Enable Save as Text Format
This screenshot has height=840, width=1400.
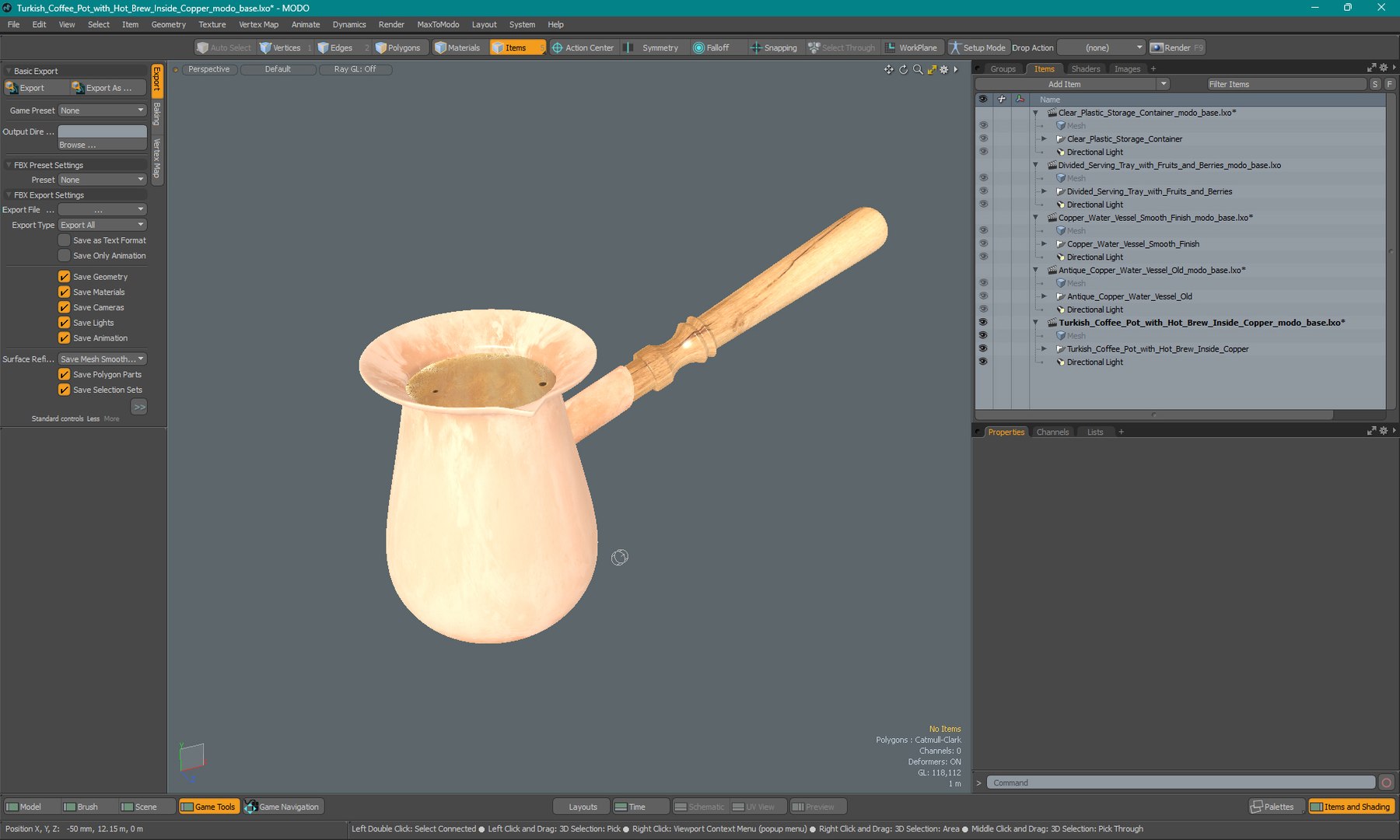[x=65, y=240]
